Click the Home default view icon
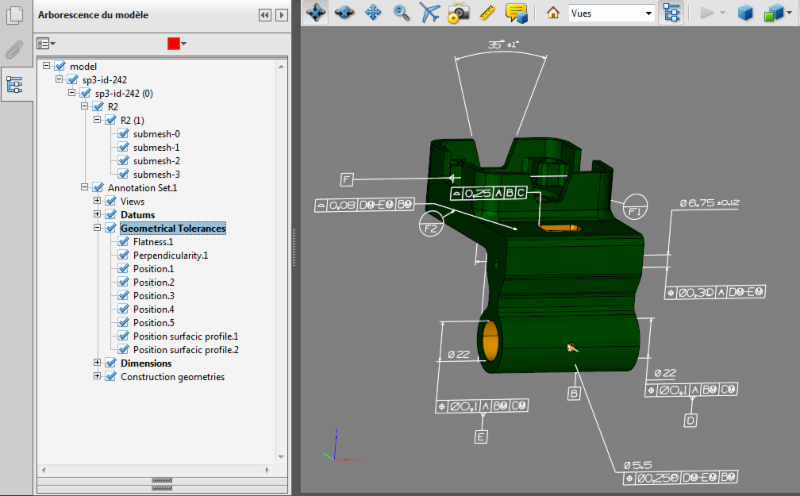The width and height of the screenshot is (800, 496). [x=552, y=13]
